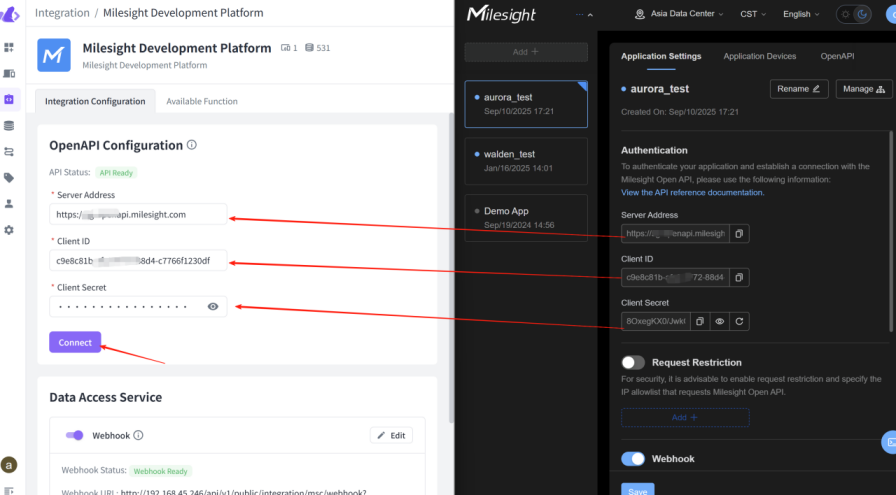896x495 pixels.
Task: Regenerate the Client Secret with refresh icon
Action: pos(739,322)
